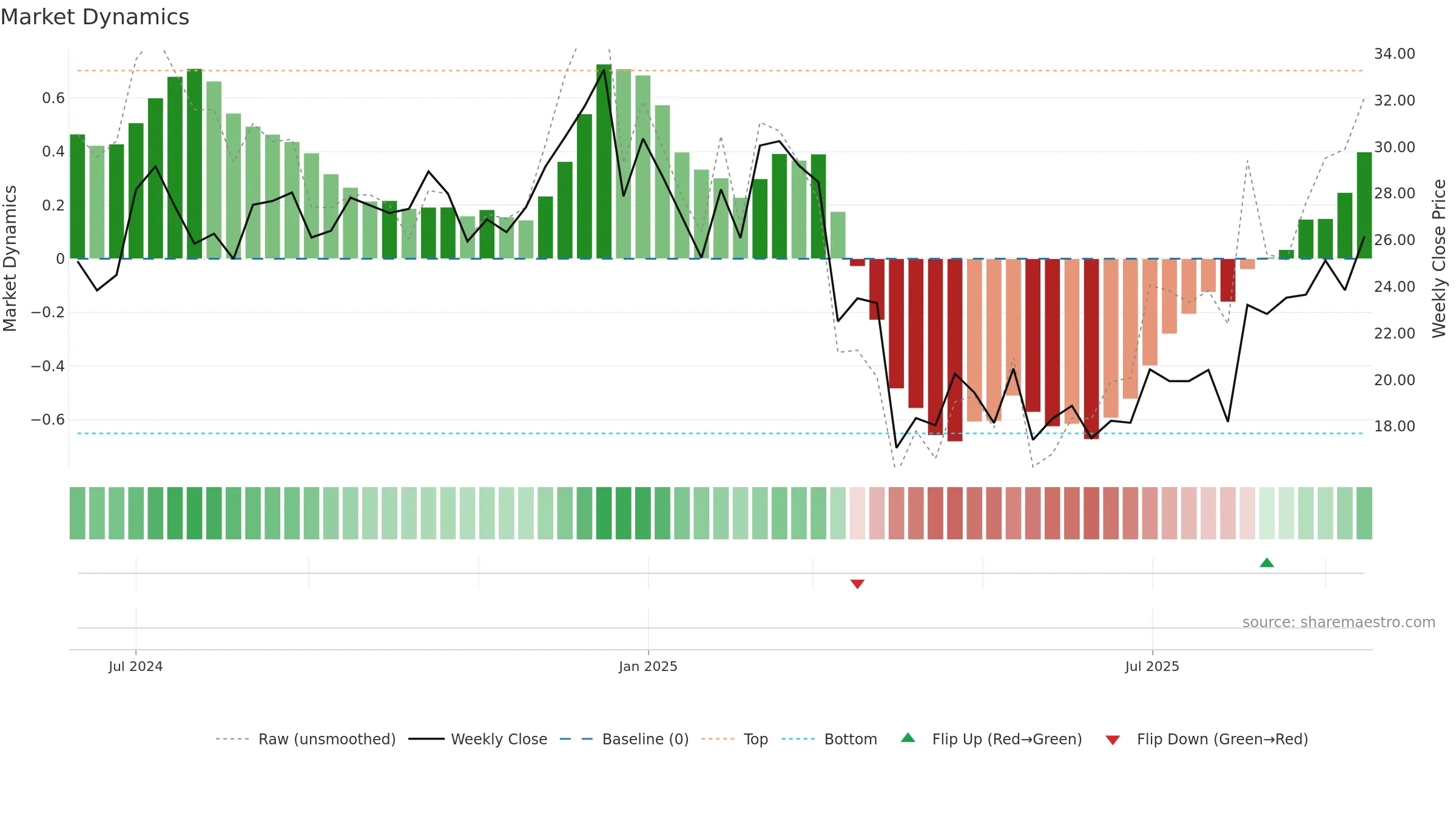Click the −0.6 left axis tick label
1456x819 pixels.
point(47,420)
